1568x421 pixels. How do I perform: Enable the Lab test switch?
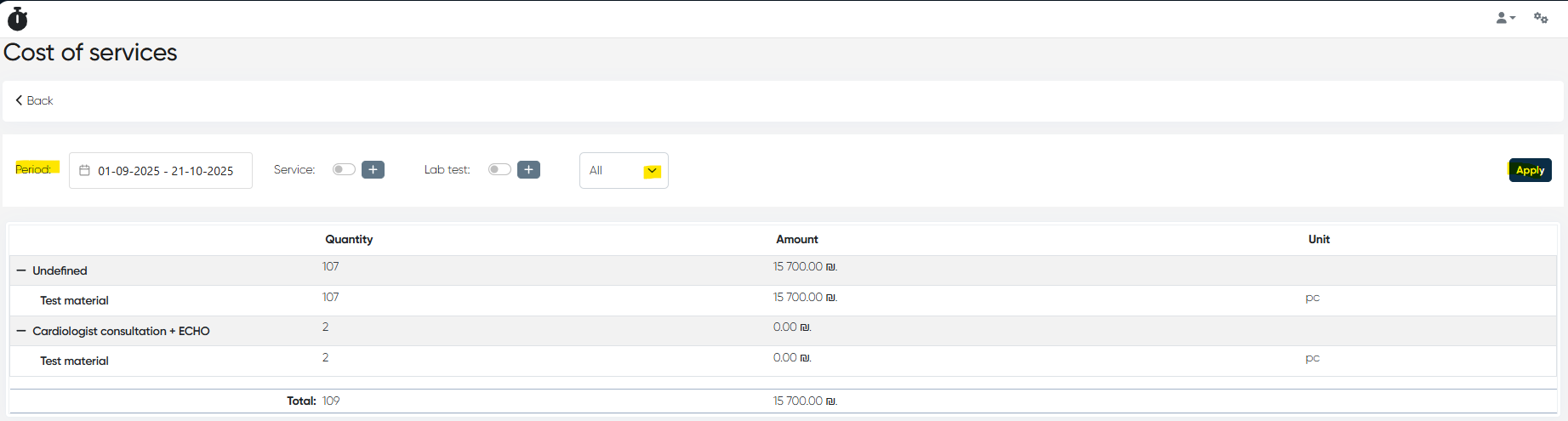(499, 169)
